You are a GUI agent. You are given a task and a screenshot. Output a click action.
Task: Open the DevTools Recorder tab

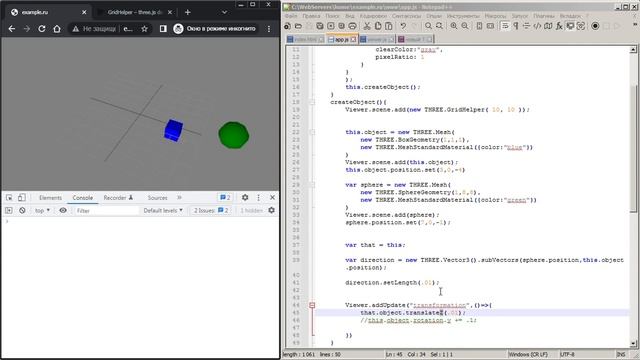(x=118, y=198)
